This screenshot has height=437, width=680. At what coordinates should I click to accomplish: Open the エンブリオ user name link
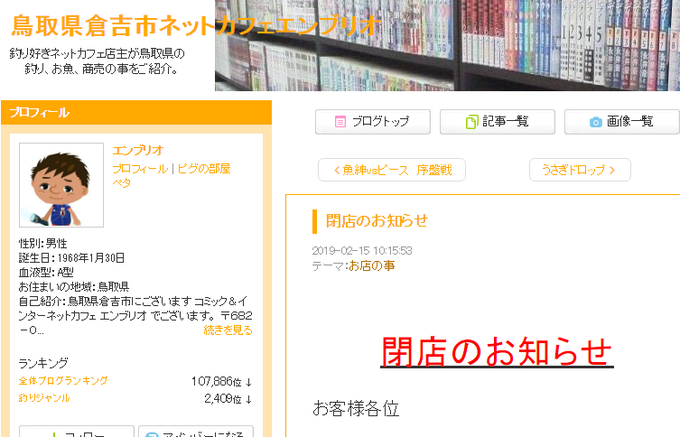click(137, 150)
